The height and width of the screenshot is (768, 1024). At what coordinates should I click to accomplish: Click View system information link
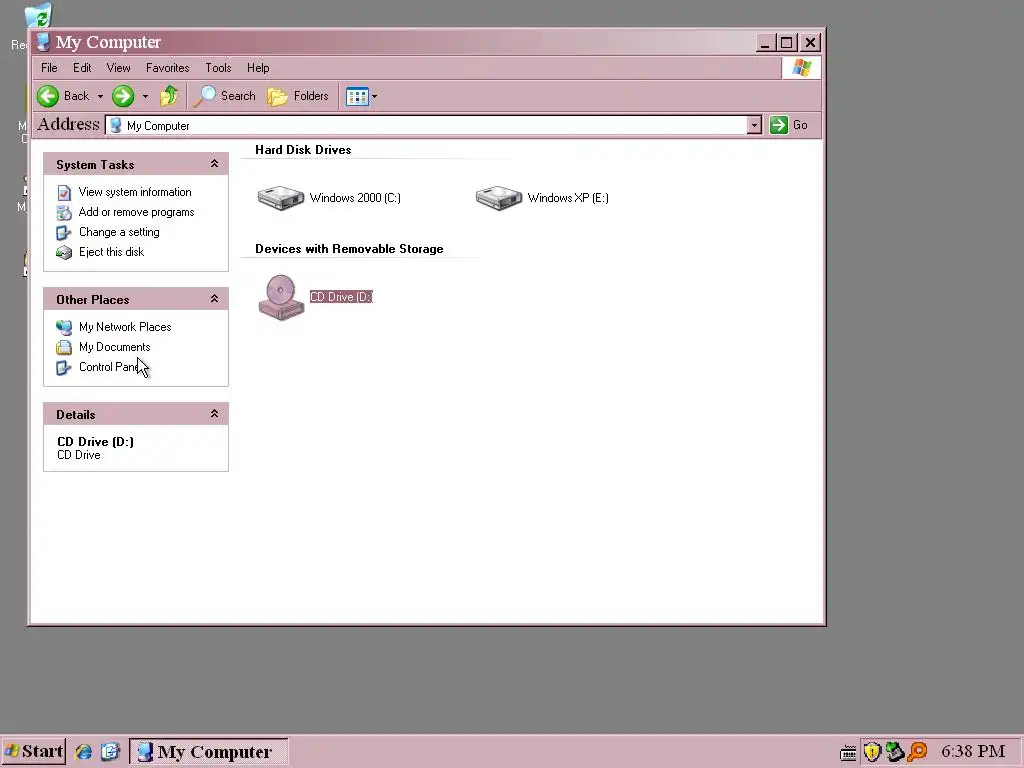pos(135,192)
